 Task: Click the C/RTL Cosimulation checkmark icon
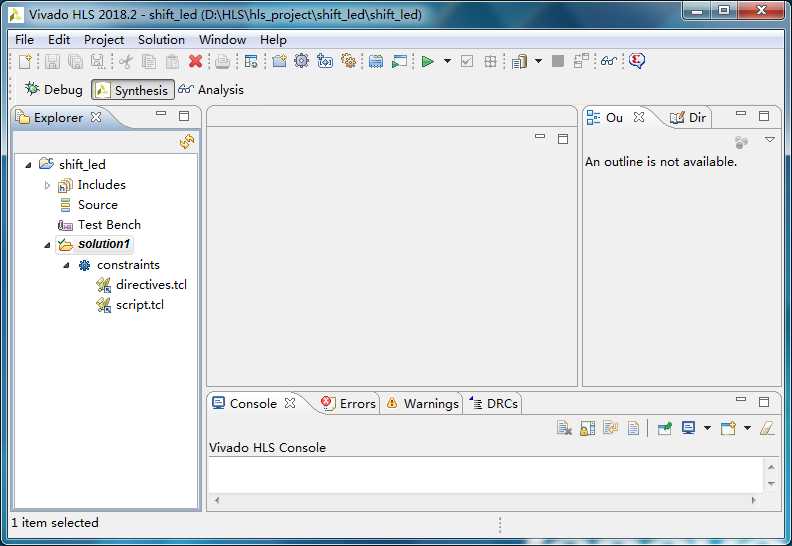point(467,61)
